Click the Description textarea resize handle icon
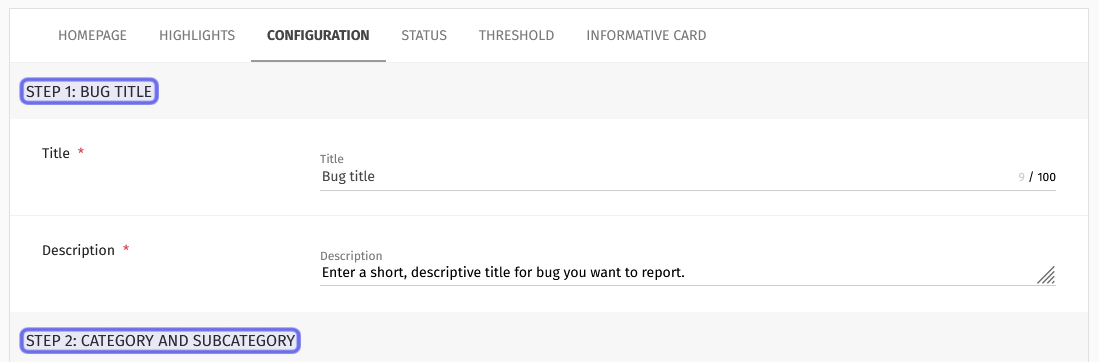 1046,274
